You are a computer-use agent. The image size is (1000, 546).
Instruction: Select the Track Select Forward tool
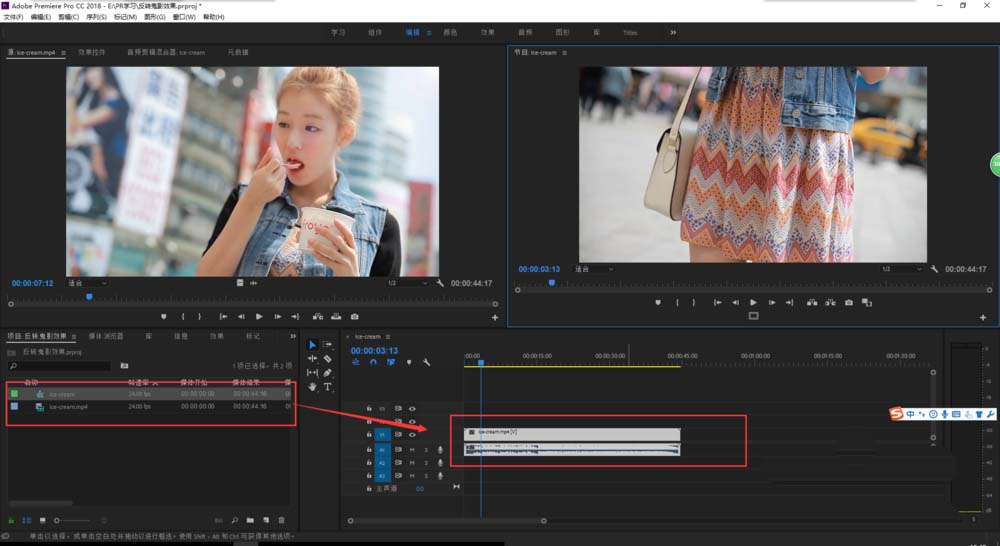point(327,344)
